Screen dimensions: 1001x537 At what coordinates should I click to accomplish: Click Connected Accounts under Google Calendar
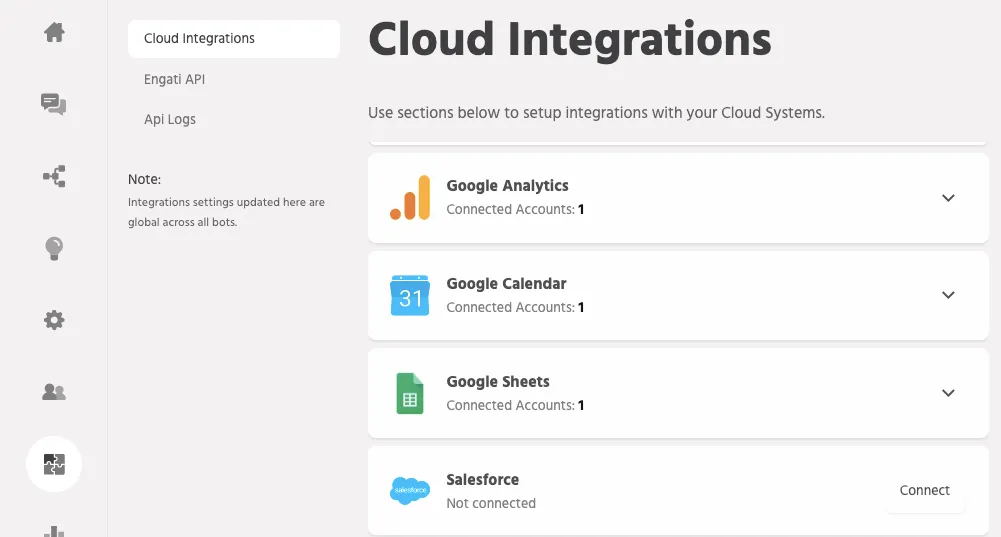click(x=515, y=307)
